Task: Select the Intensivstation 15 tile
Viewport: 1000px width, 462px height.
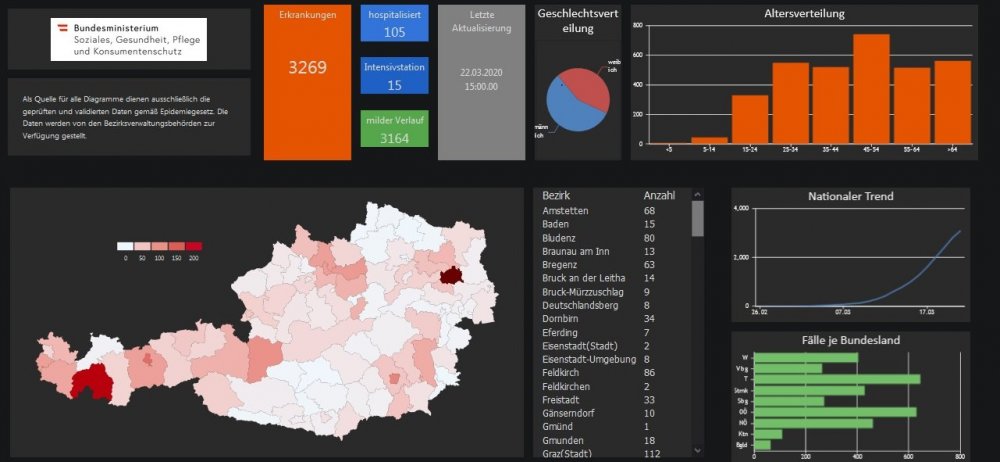Action: tap(394, 76)
